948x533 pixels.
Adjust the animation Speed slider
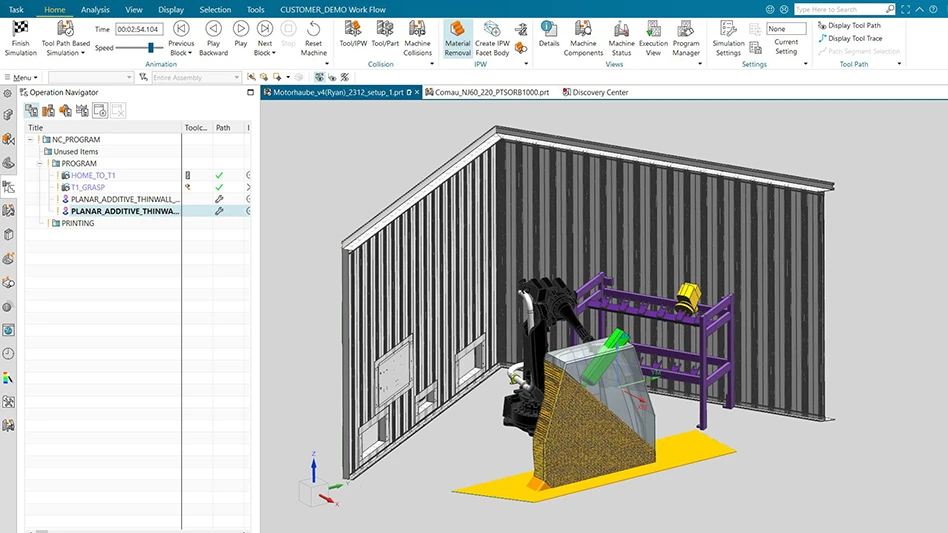(150, 47)
